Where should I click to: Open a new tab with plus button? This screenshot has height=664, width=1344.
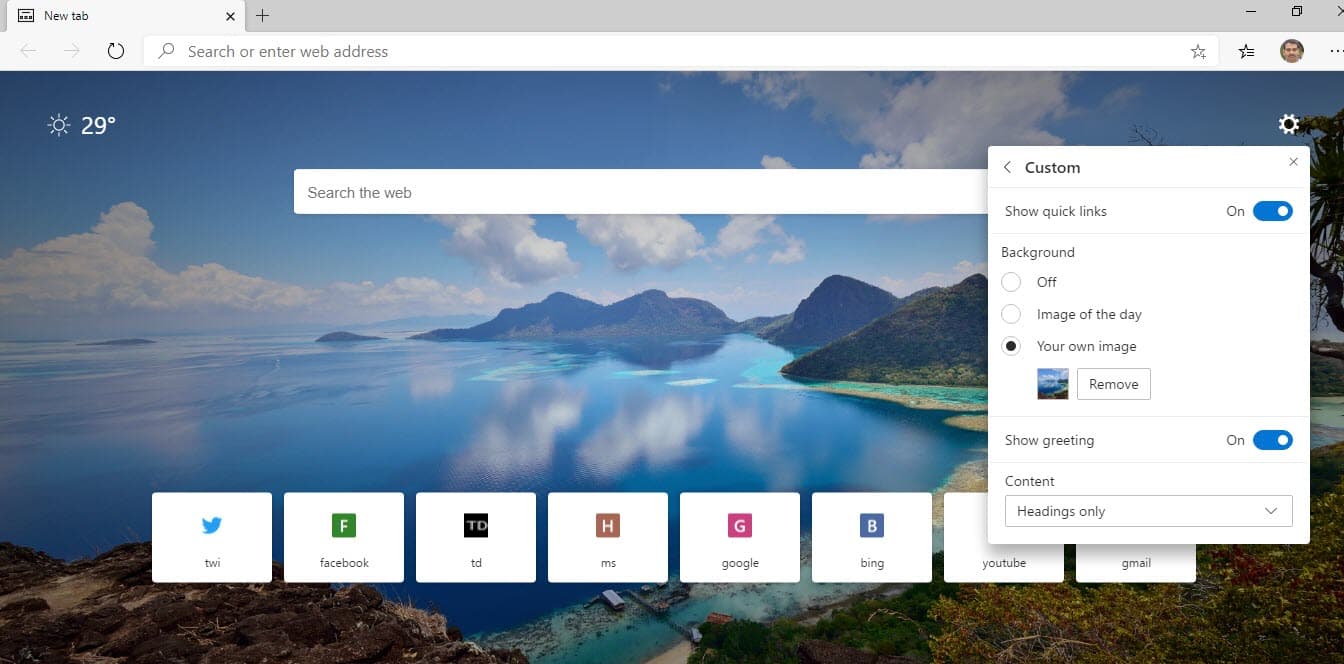coord(263,15)
